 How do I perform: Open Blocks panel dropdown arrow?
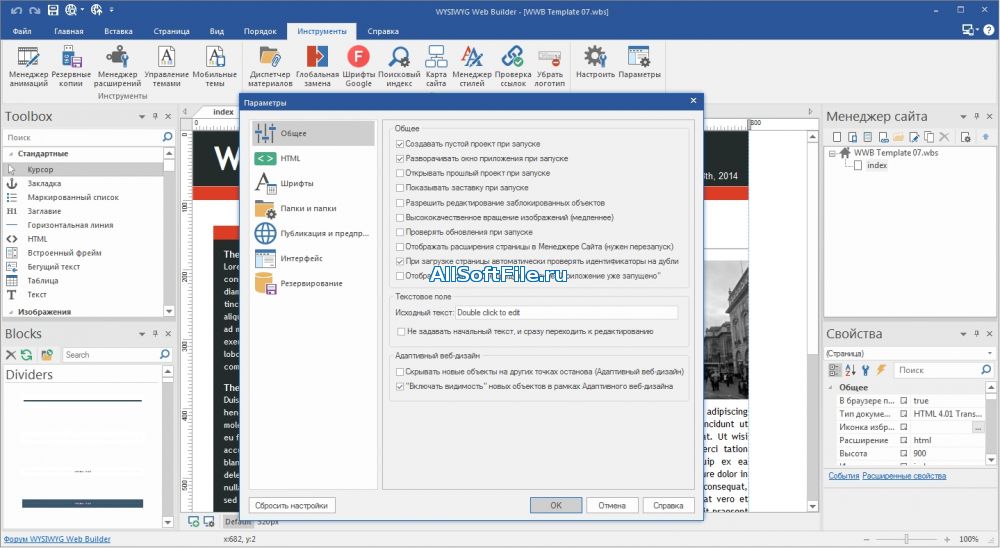142,334
